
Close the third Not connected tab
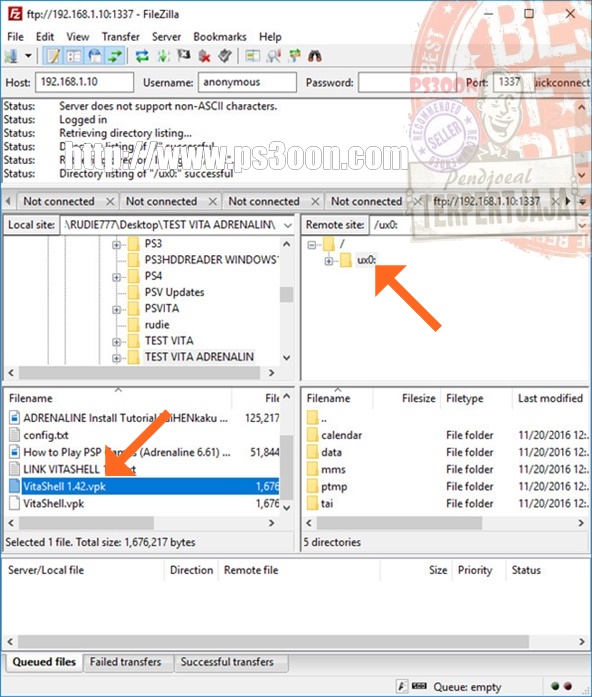click(315, 201)
